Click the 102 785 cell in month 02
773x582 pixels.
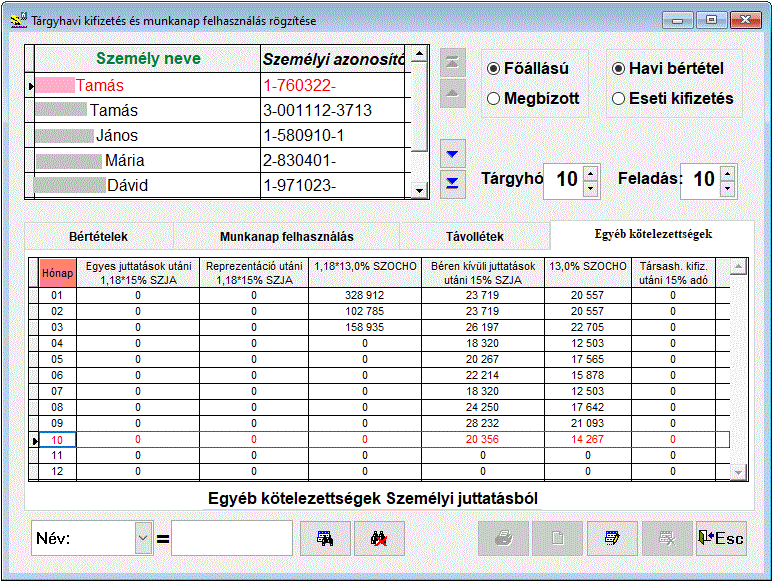pyautogui.click(x=365, y=311)
